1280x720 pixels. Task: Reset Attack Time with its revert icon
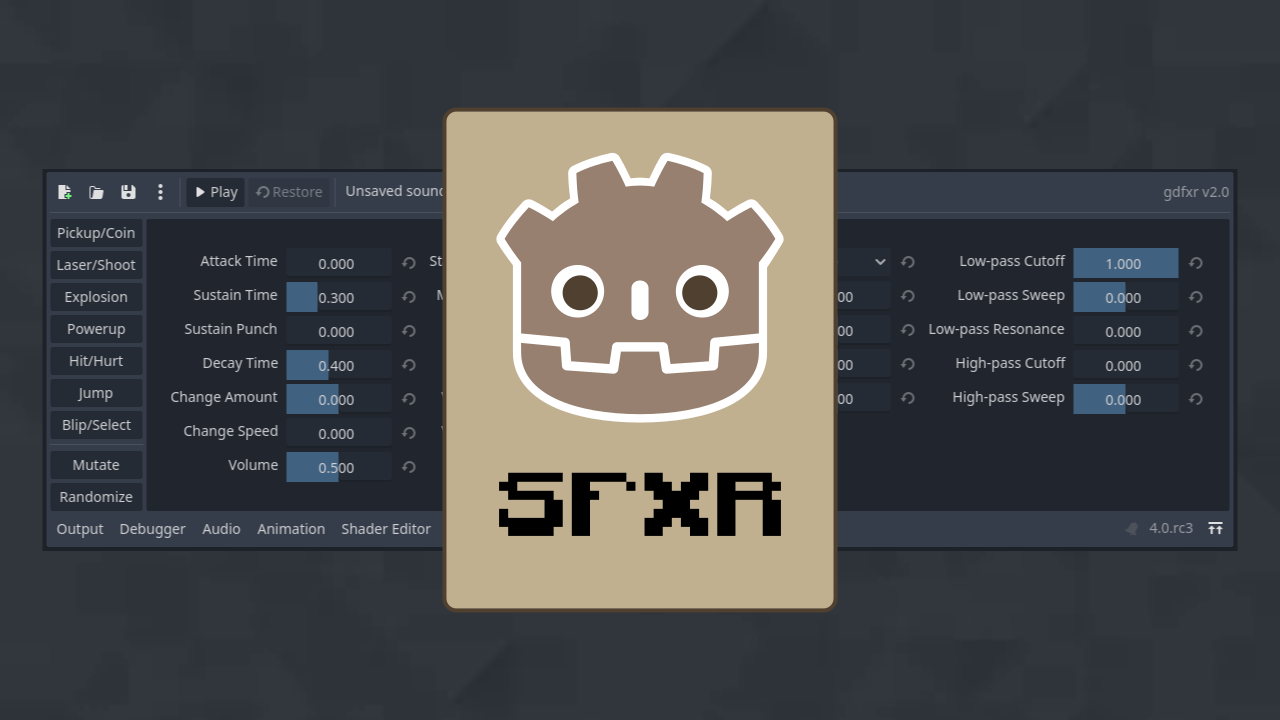pos(408,263)
